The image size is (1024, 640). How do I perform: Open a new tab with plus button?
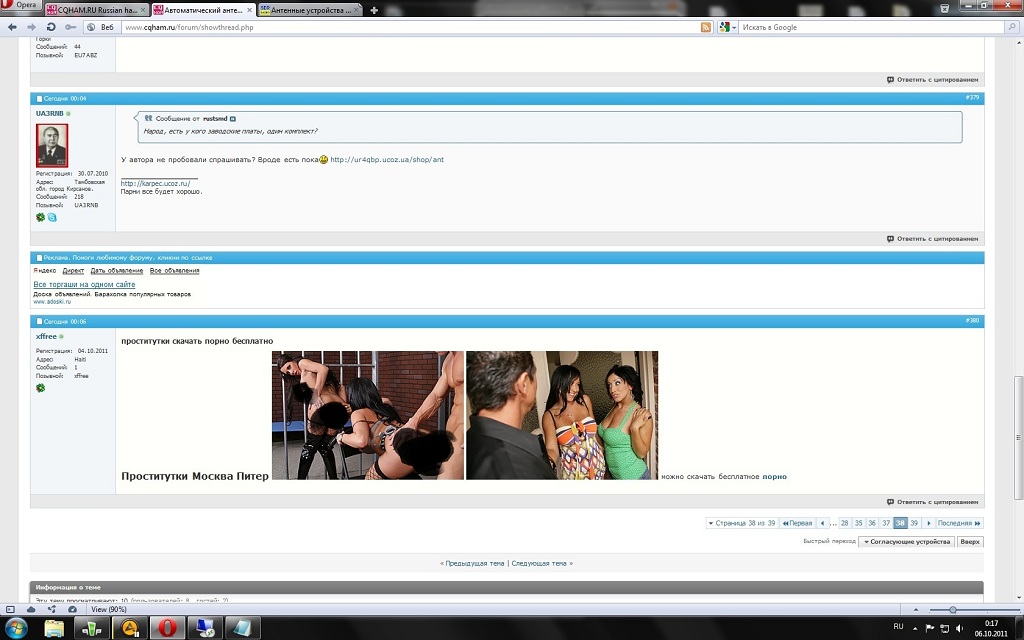click(x=374, y=10)
